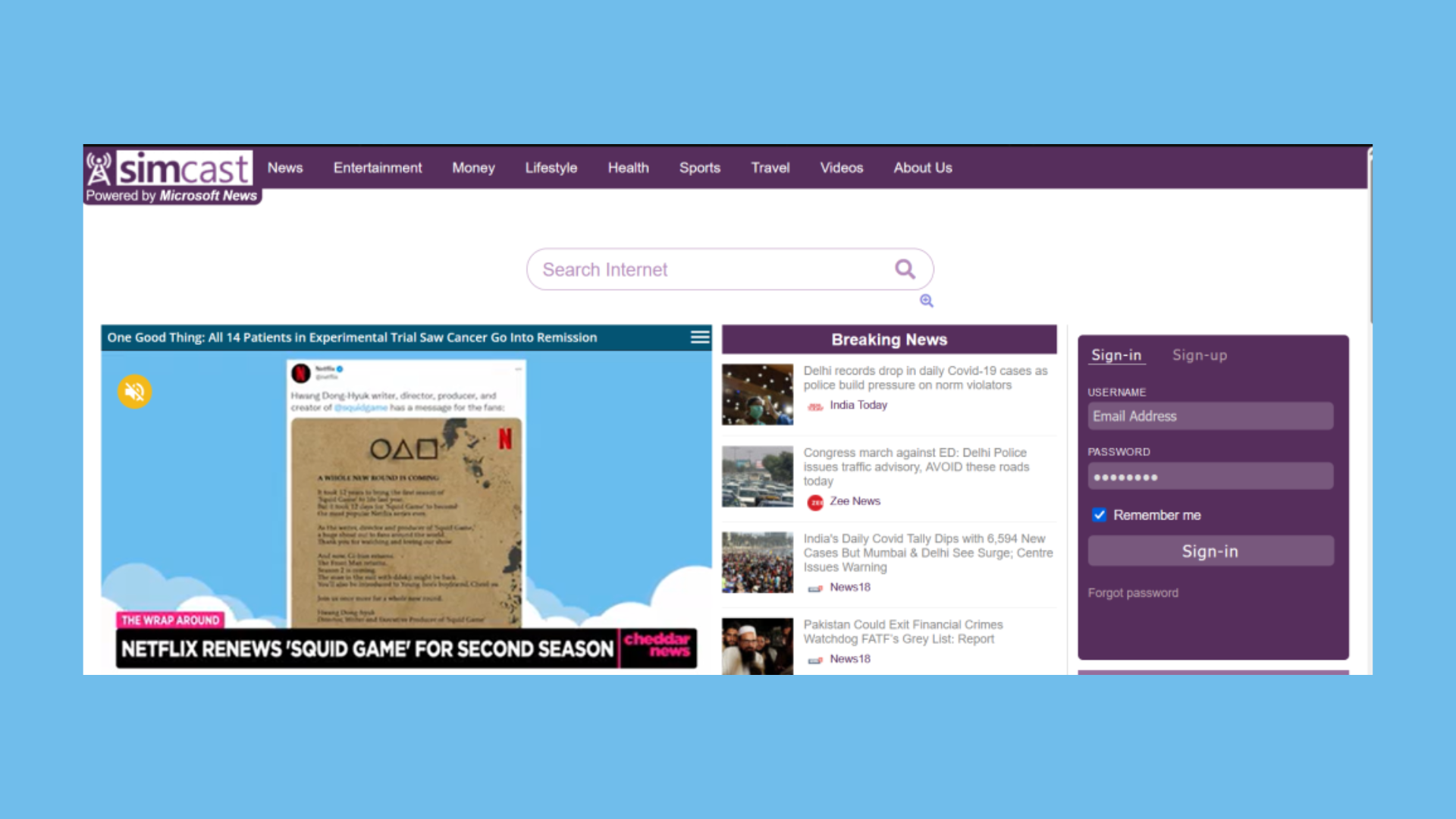The width and height of the screenshot is (1456, 819).
Task: Click the crowd photo thumbnail for Covid tally
Action: click(758, 562)
